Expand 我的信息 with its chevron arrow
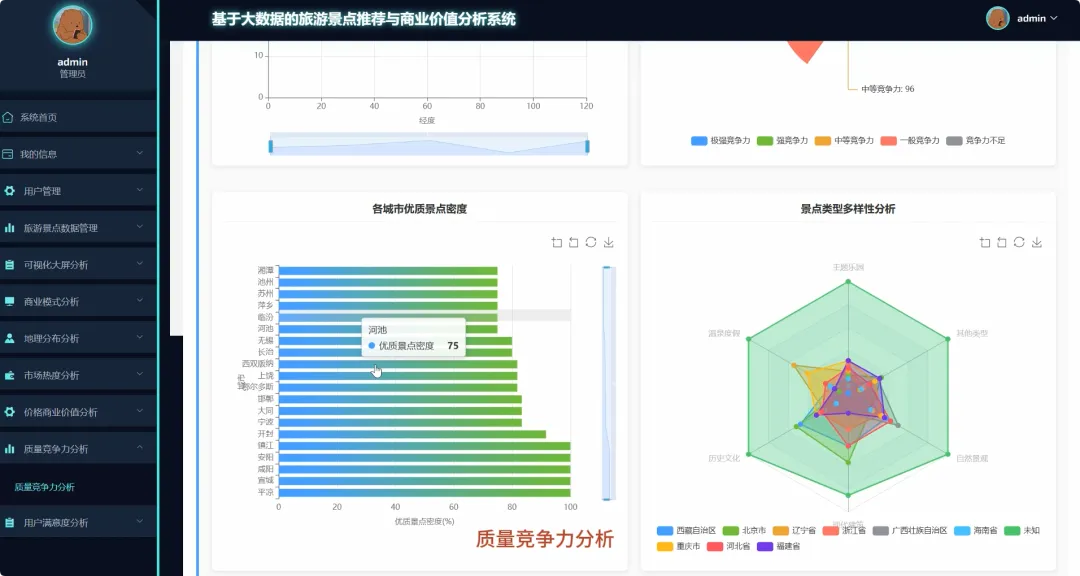This screenshot has height=576, width=1080. pyautogui.click(x=140, y=153)
